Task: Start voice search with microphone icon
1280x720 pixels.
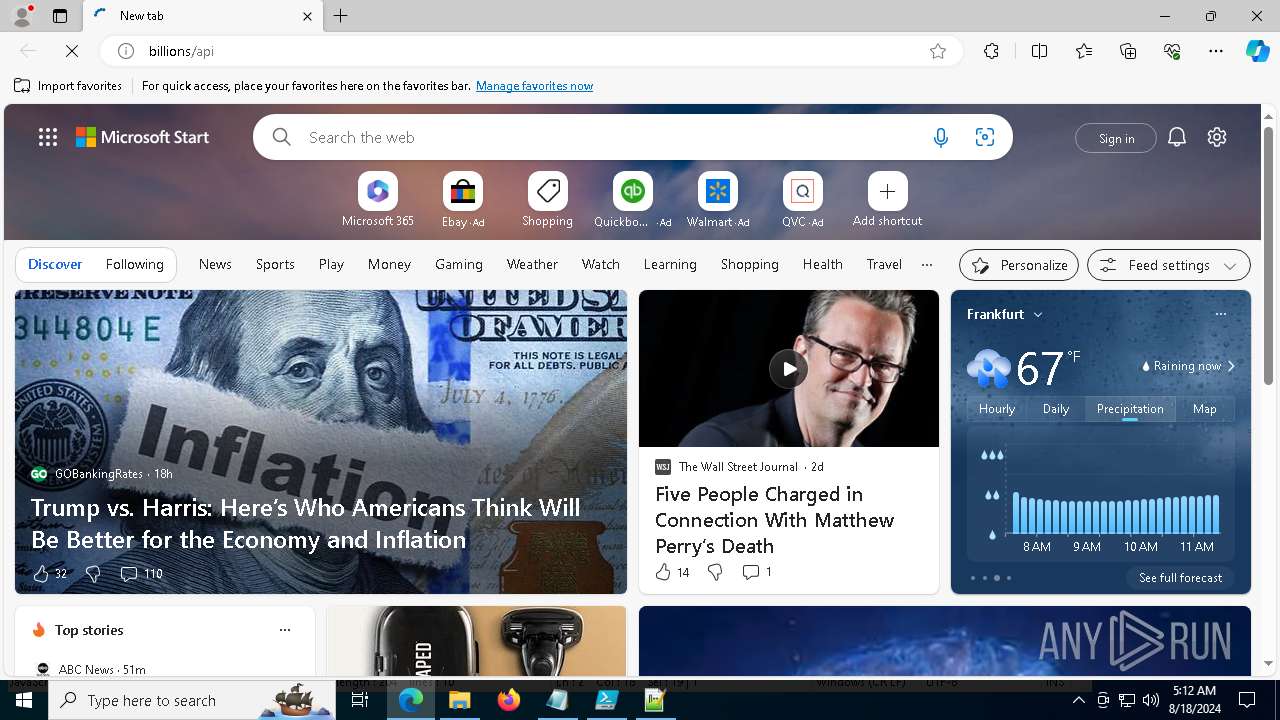Action: point(940,137)
